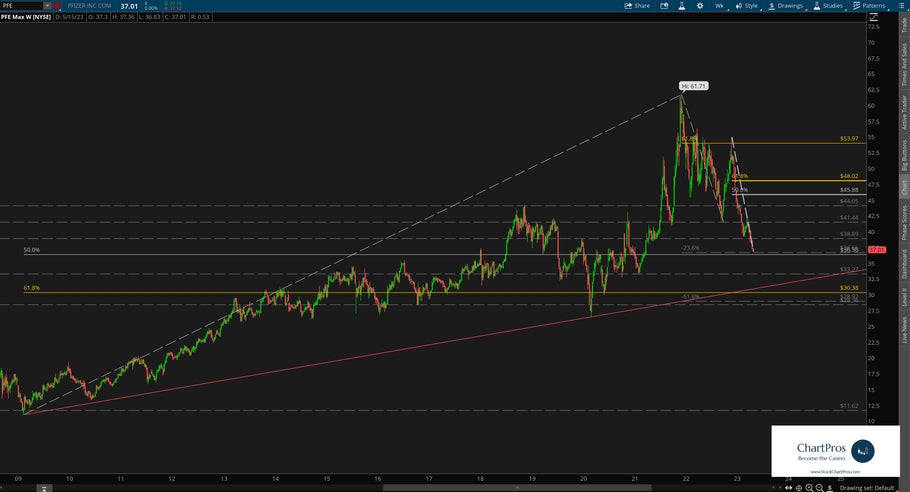Image resolution: width=910 pixels, height=492 pixels.
Task: Click the $41.44 dashed level label
Action: coord(849,218)
